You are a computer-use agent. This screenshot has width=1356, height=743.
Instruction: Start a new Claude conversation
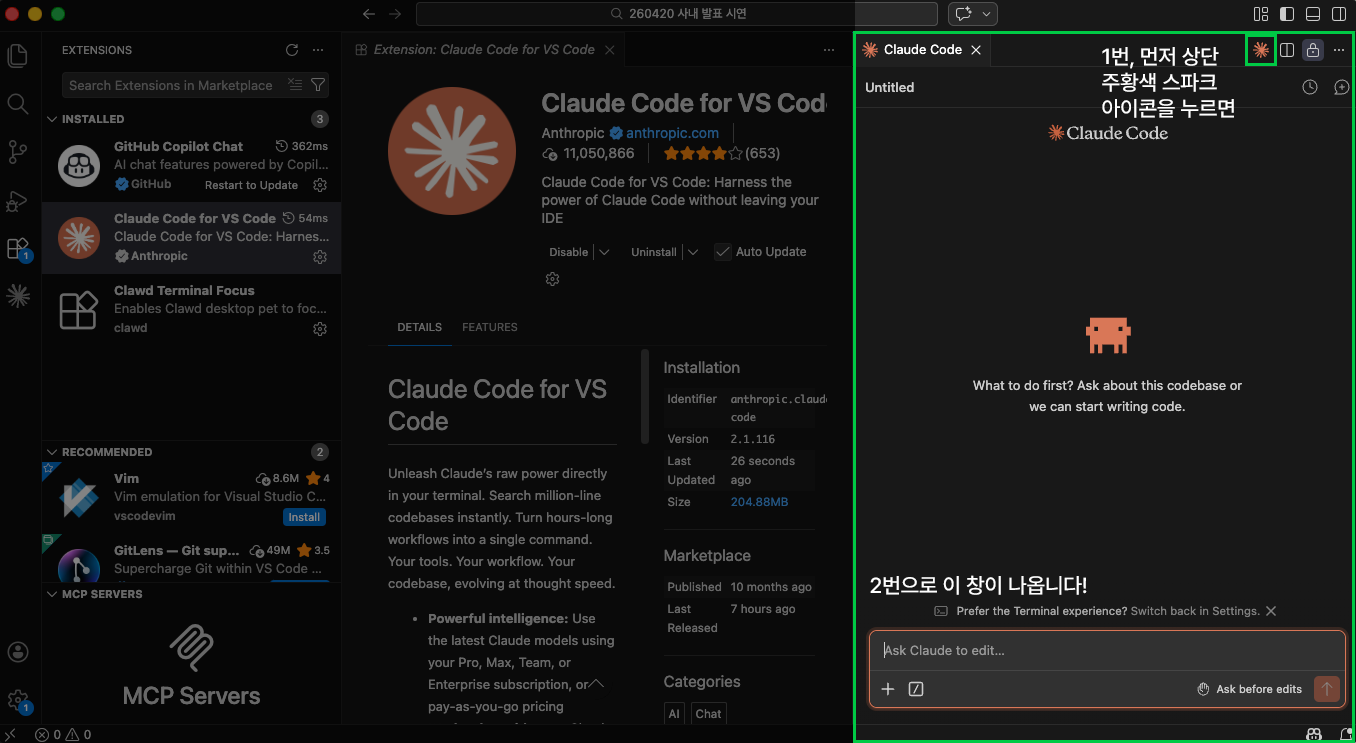coord(1342,87)
